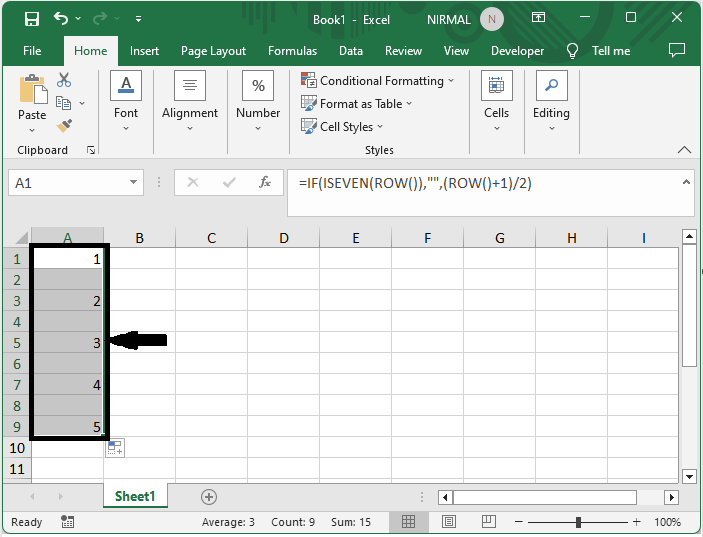Select column B header
This screenshot has height=537, width=703.
(x=139, y=238)
